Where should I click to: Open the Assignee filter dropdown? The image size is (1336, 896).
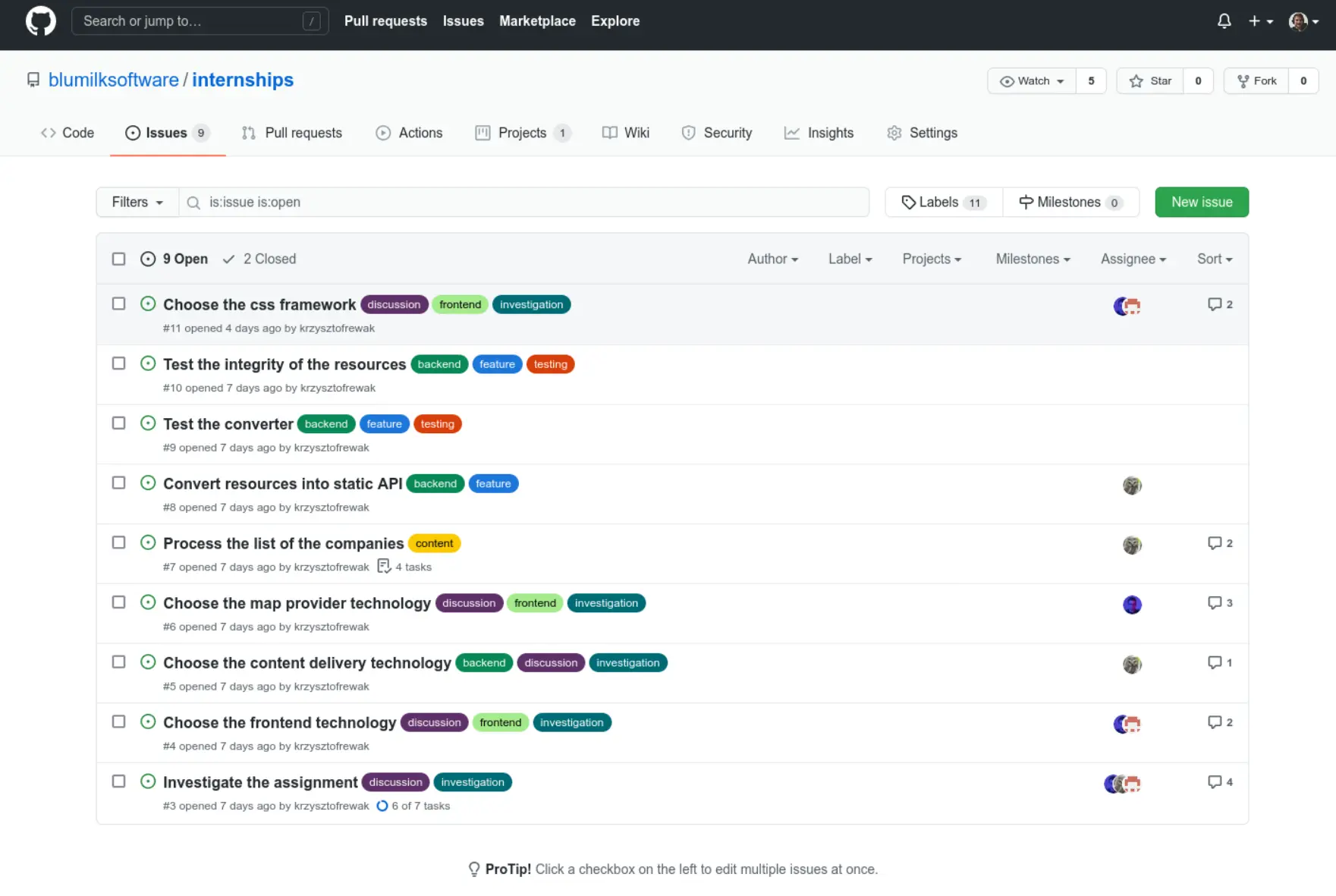(1133, 259)
